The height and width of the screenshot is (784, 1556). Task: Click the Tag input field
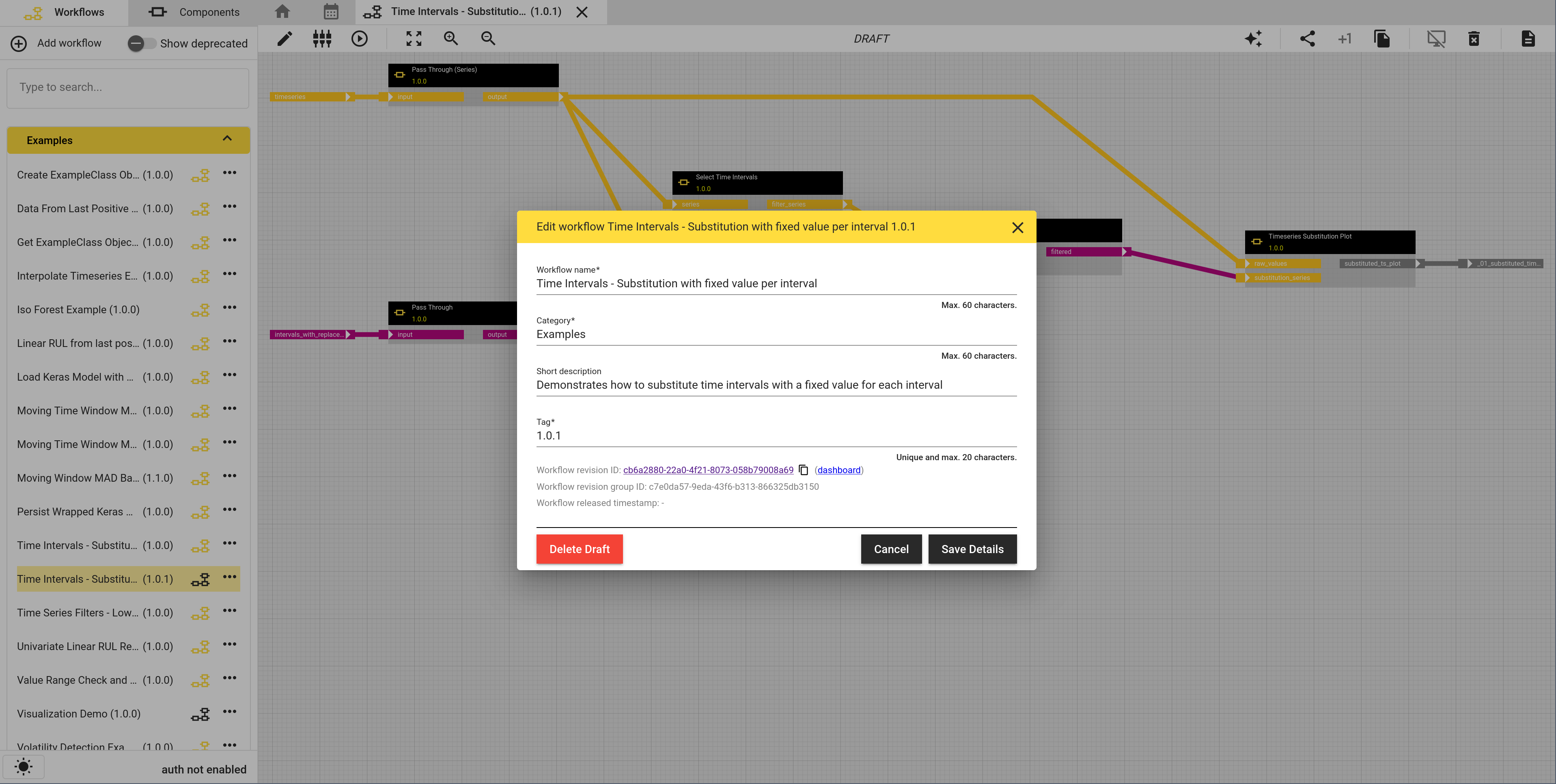(776, 436)
